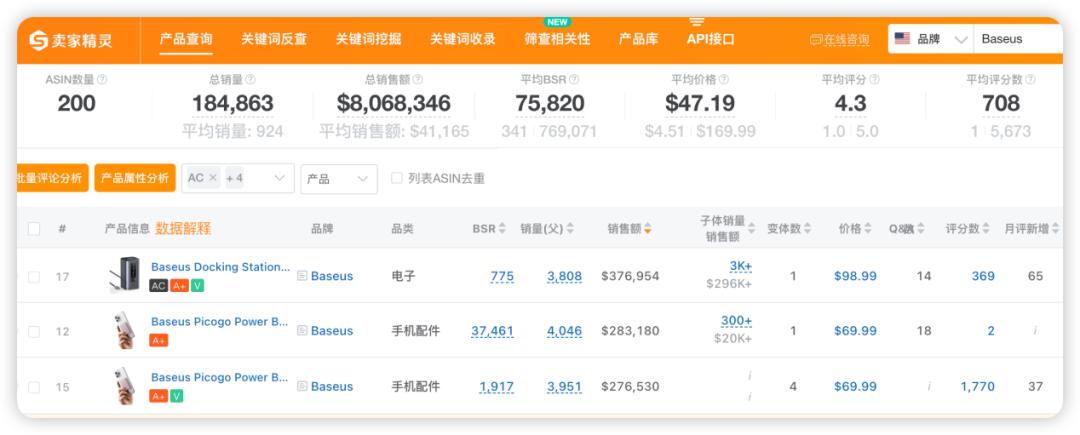The width and height of the screenshot is (1080, 435).
Task: Select the checkbox for row 12
Action: [34, 332]
